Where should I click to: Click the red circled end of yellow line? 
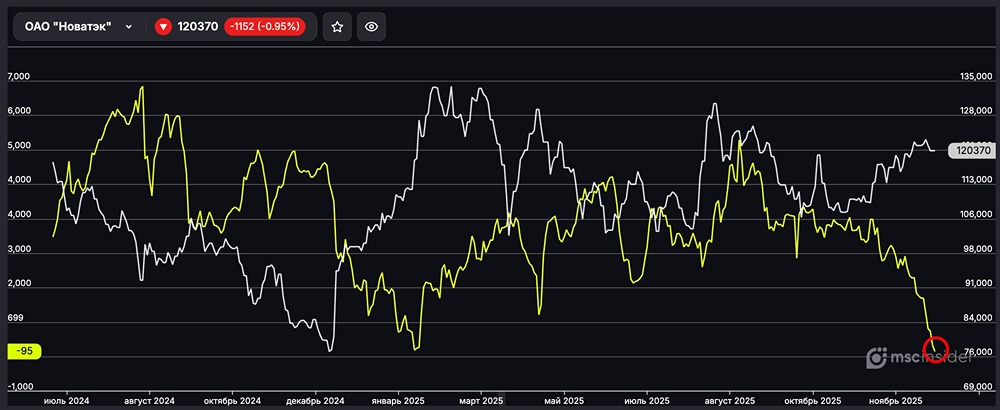[x=938, y=348]
